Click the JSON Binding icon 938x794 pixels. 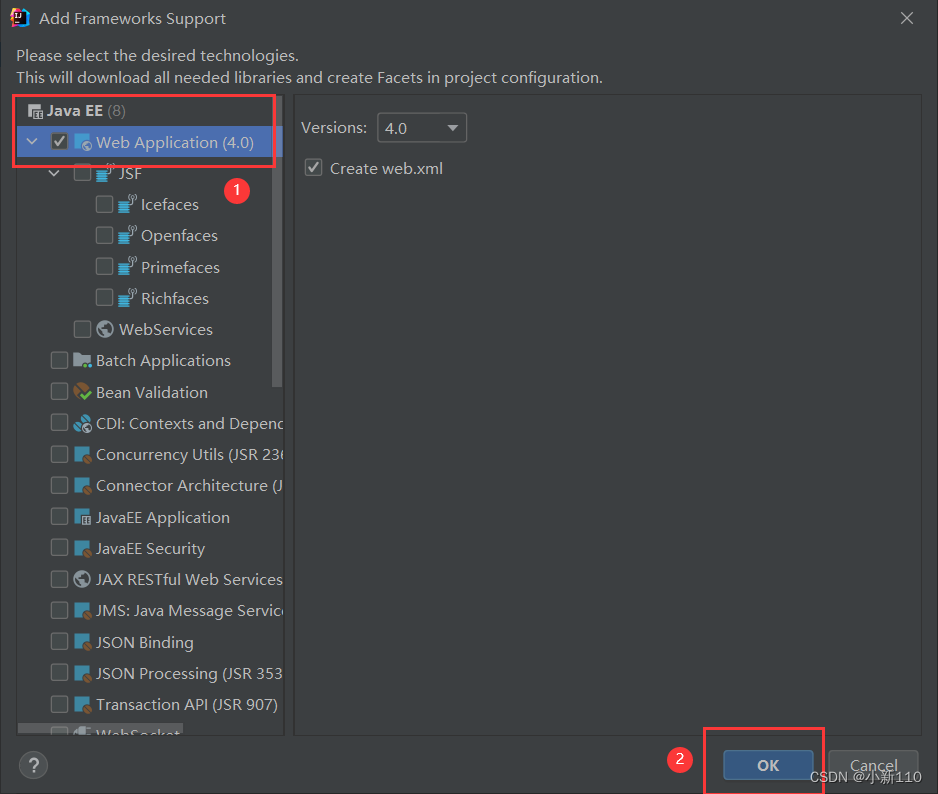click(83, 642)
